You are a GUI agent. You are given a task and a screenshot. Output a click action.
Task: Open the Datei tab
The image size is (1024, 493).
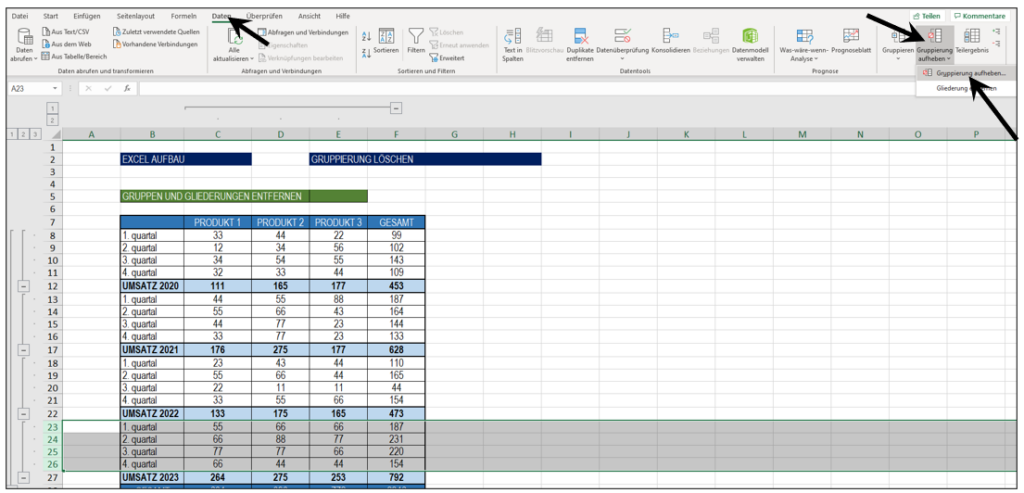pos(20,16)
